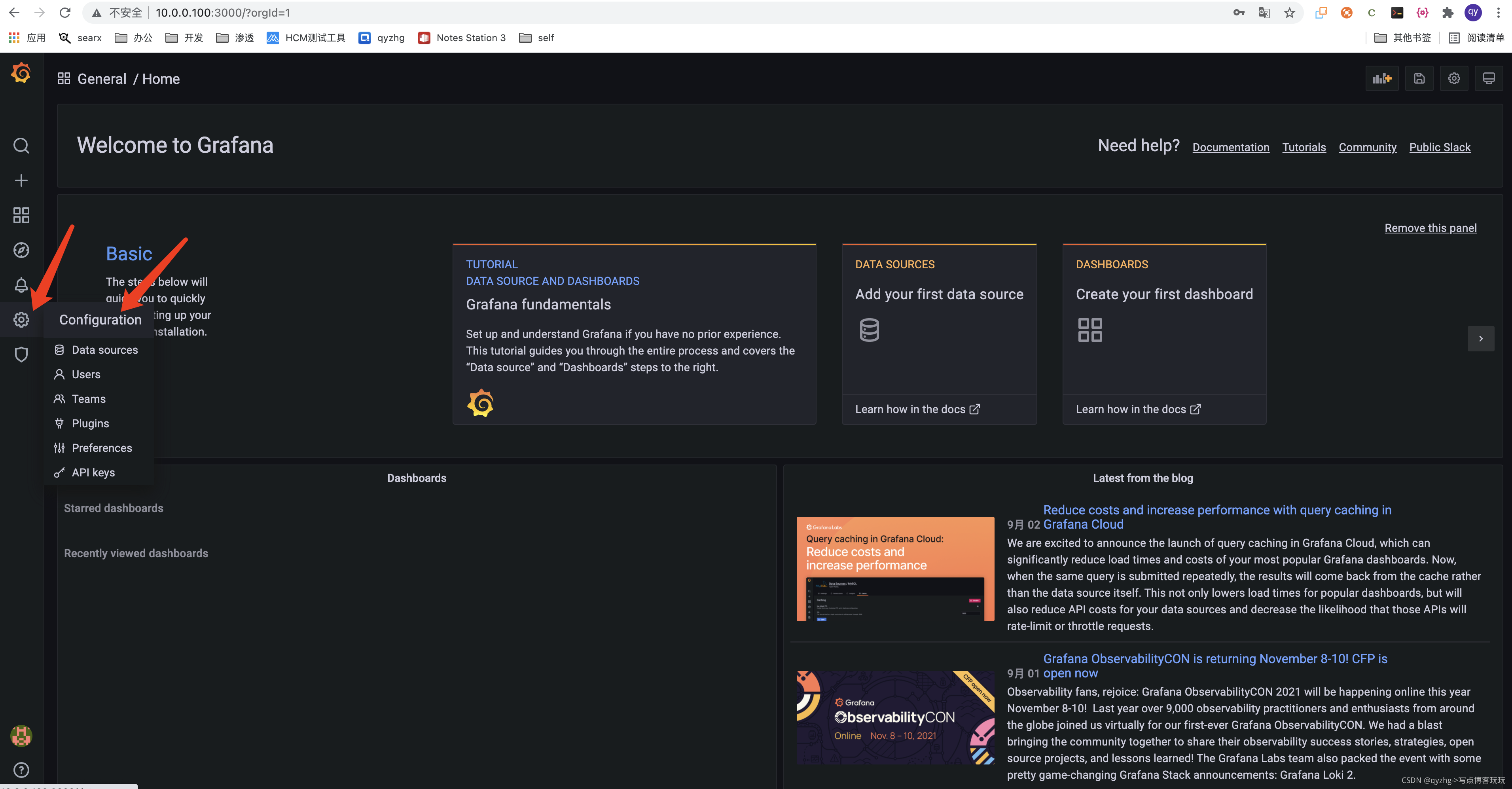Click the Grafana icon in tutorial card
The height and width of the screenshot is (789, 1512).
coord(480,403)
